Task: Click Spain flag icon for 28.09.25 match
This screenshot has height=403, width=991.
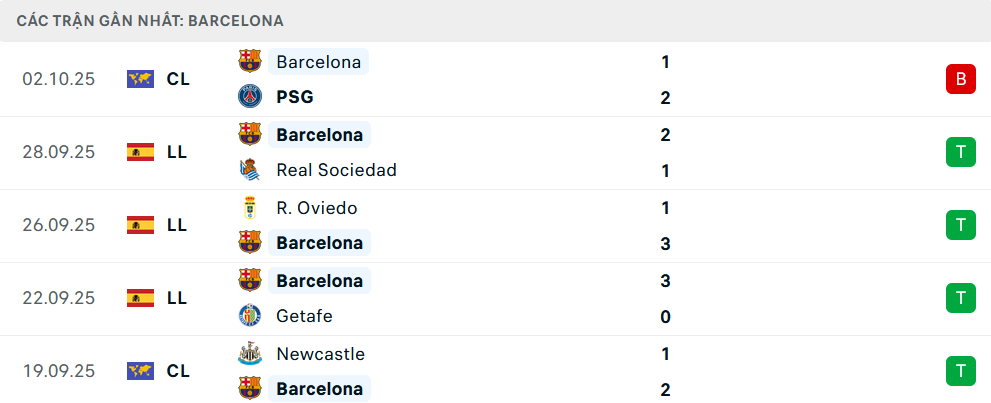Action: pyautogui.click(x=140, y=152)
